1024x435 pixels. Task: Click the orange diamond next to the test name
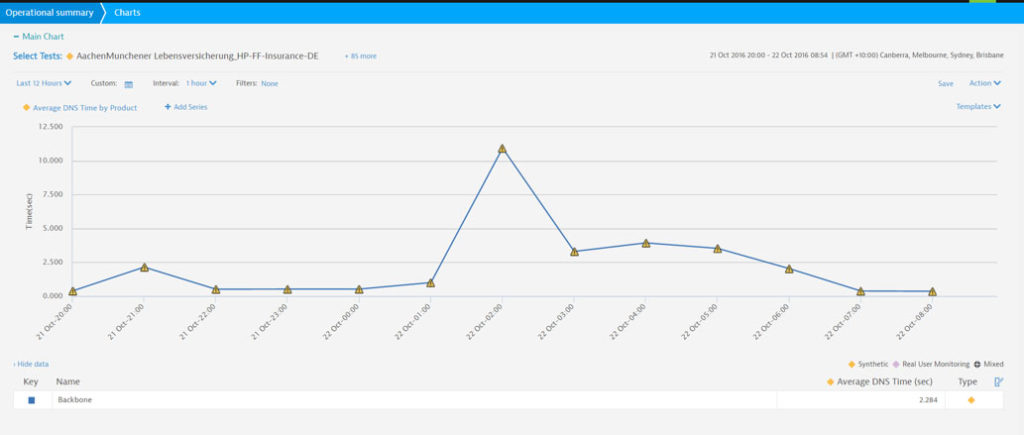69,56
